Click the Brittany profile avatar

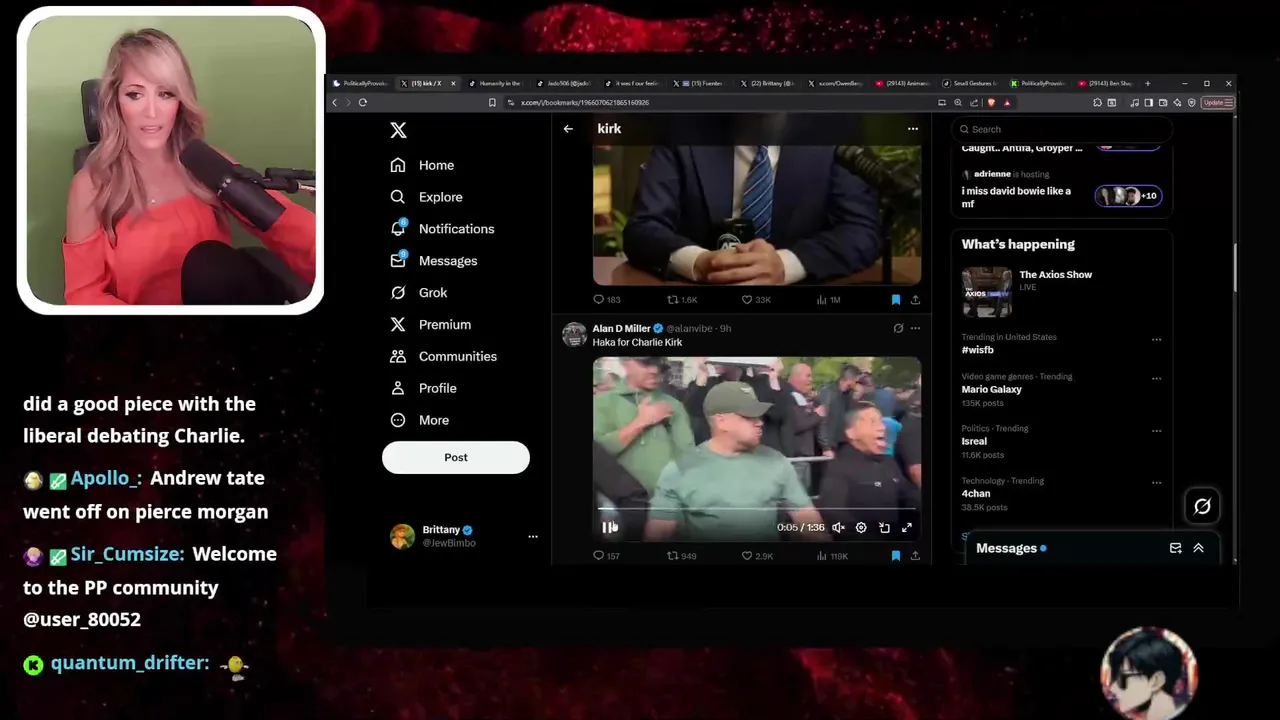tap(402, 536)
